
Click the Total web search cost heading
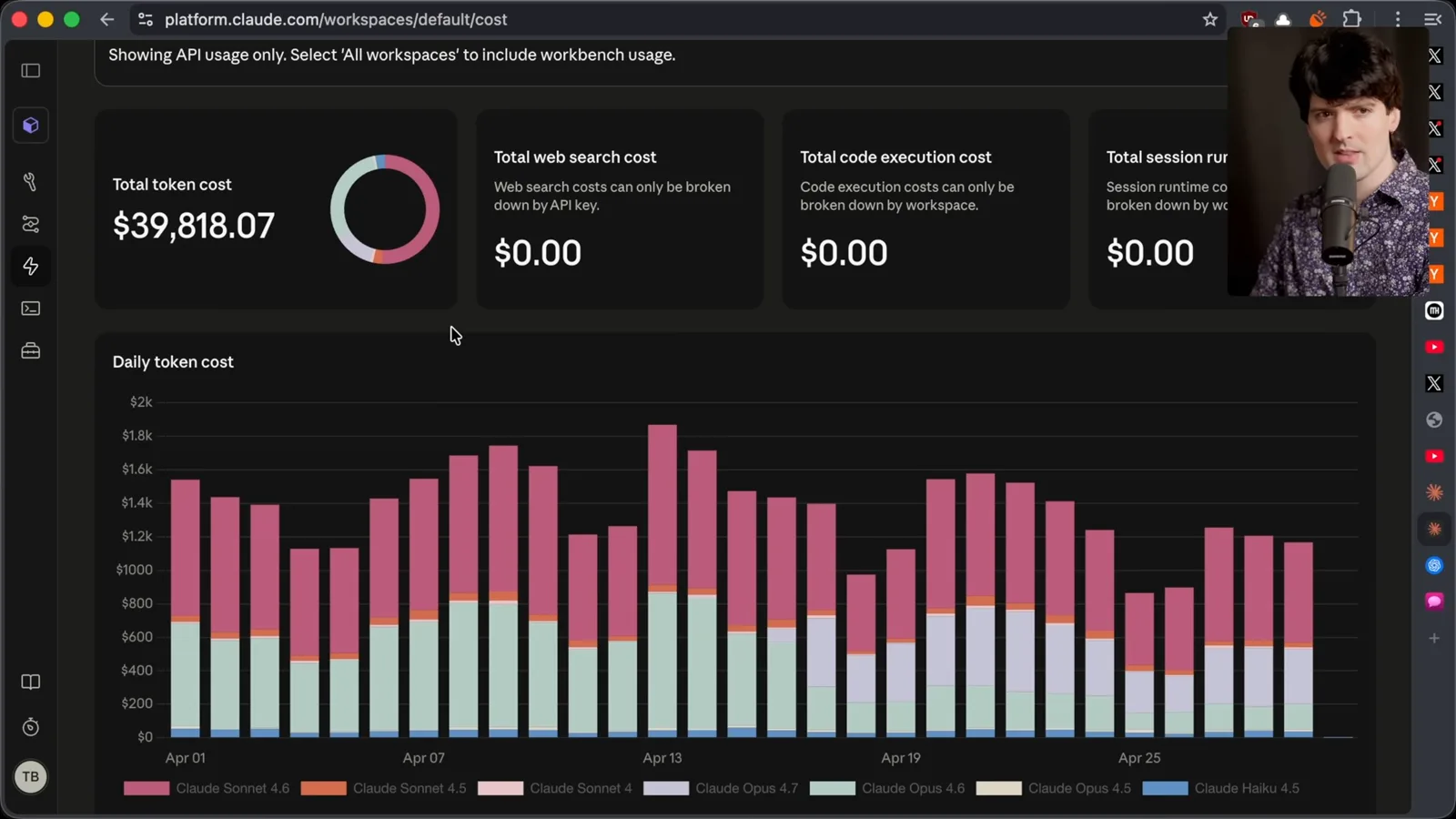575,157
